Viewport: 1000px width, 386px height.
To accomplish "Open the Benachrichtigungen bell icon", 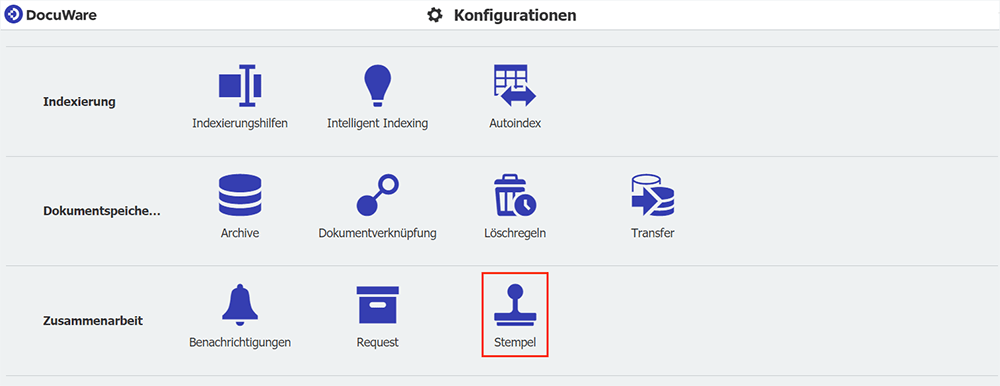I will [x=240, y=304].
